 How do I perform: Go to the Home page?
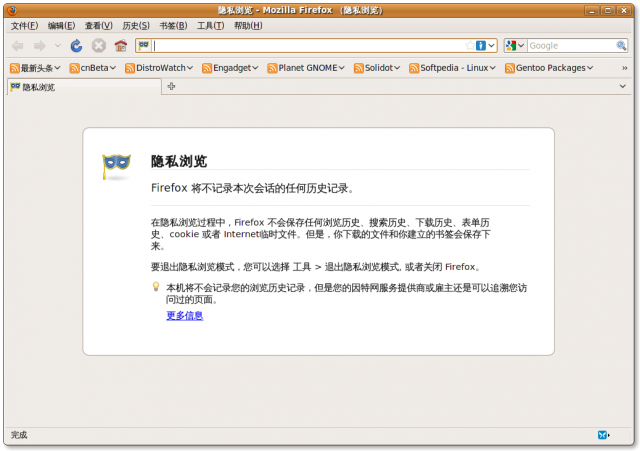pos(120,46)
